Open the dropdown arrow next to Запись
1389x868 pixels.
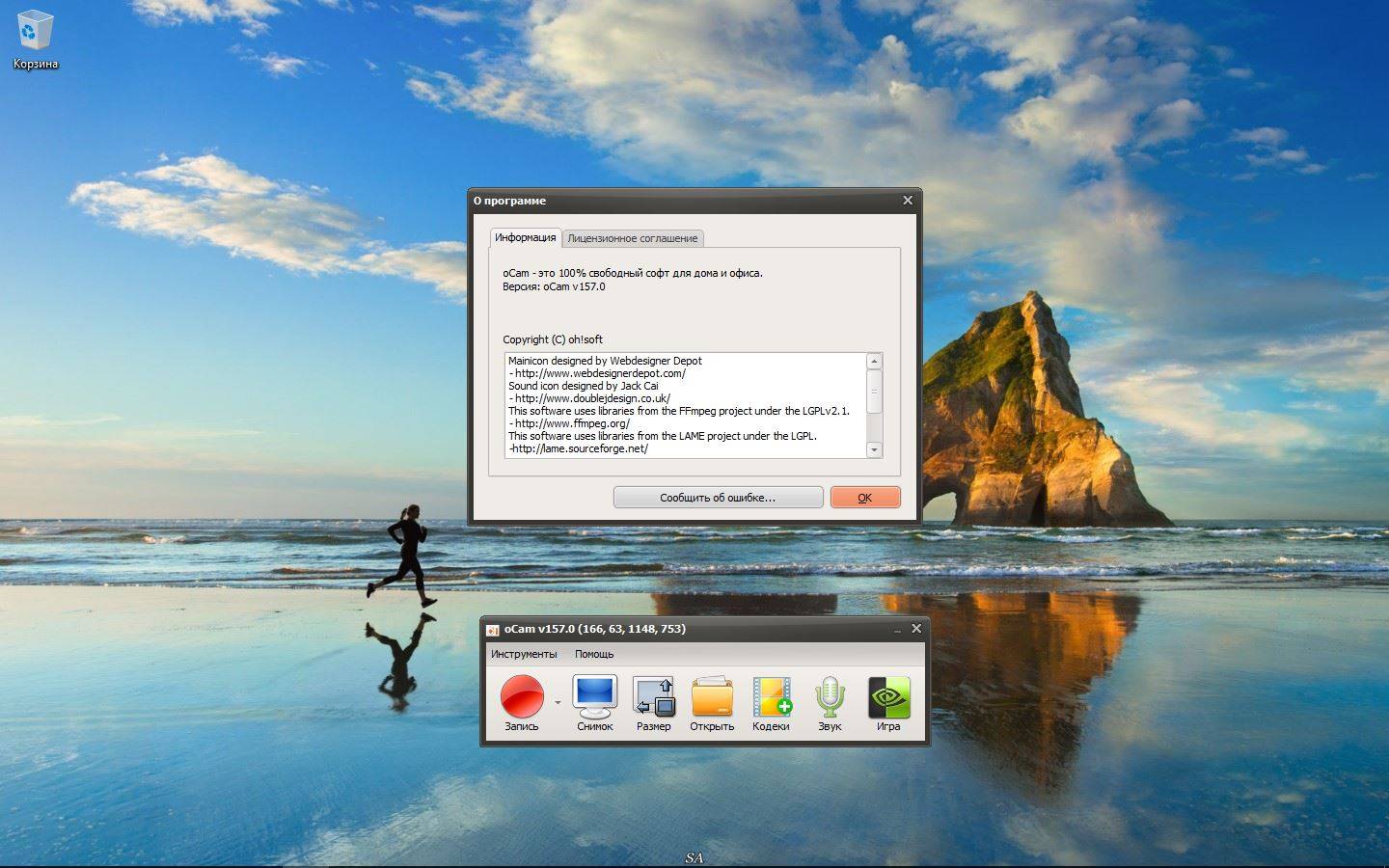[x=558, y=702]
